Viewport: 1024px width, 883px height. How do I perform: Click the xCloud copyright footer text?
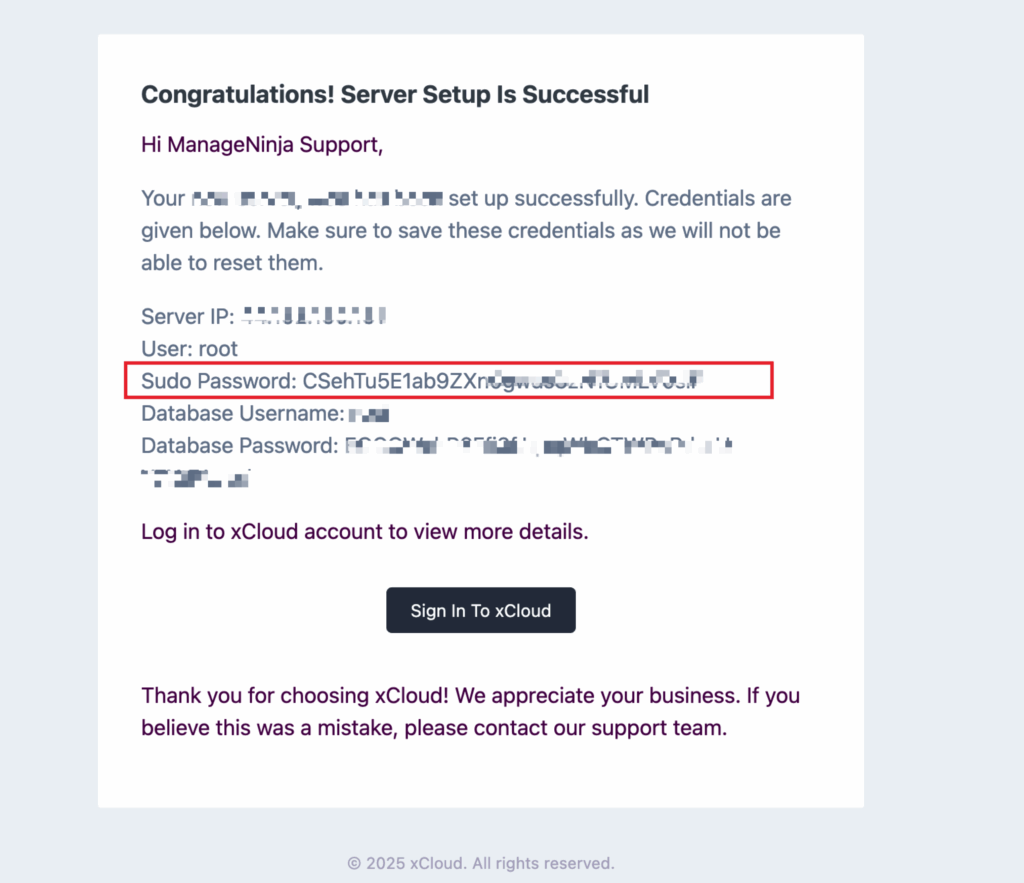point(481,863)
